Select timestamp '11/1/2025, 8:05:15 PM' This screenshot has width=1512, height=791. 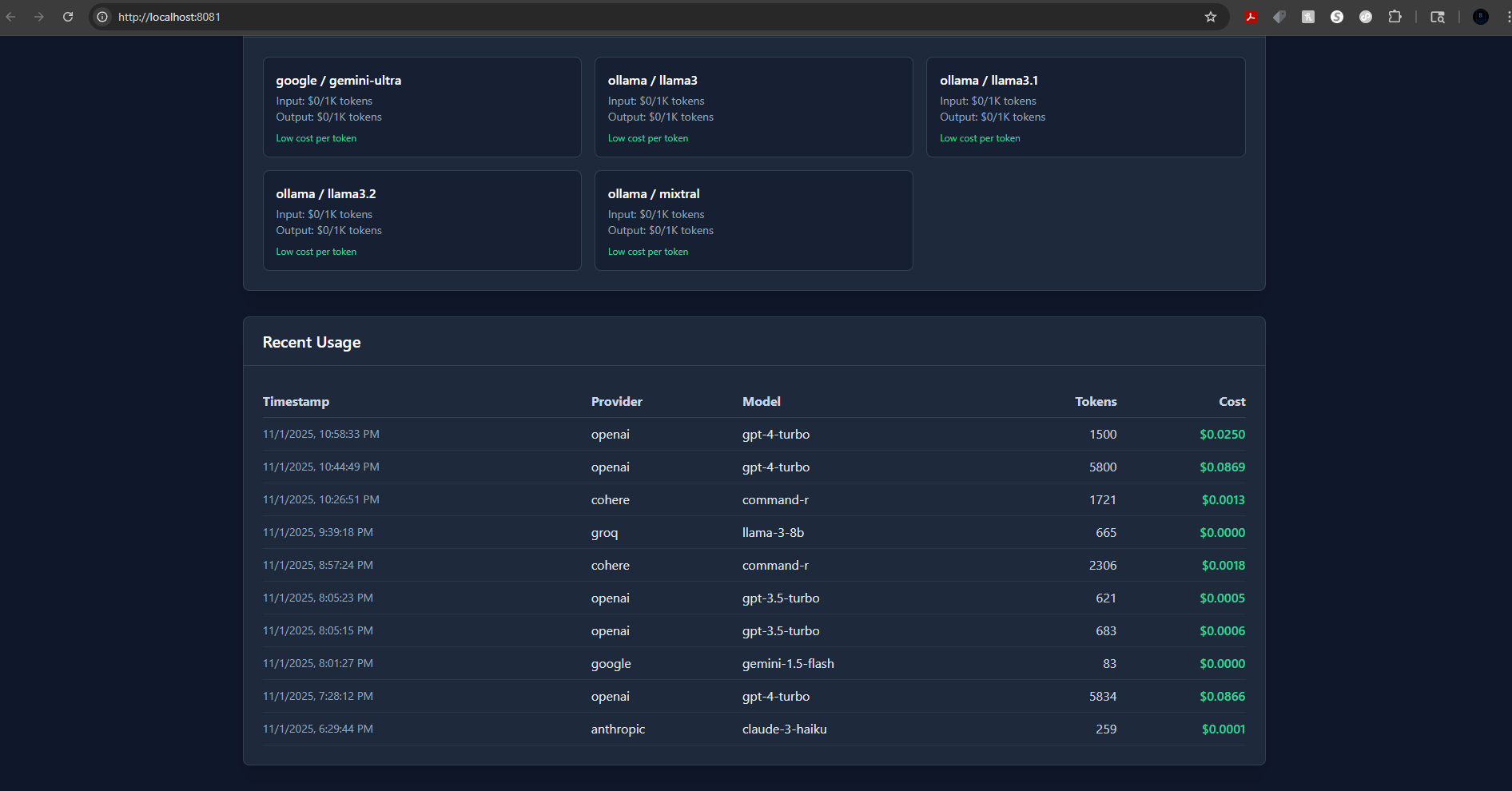point(318,631)
